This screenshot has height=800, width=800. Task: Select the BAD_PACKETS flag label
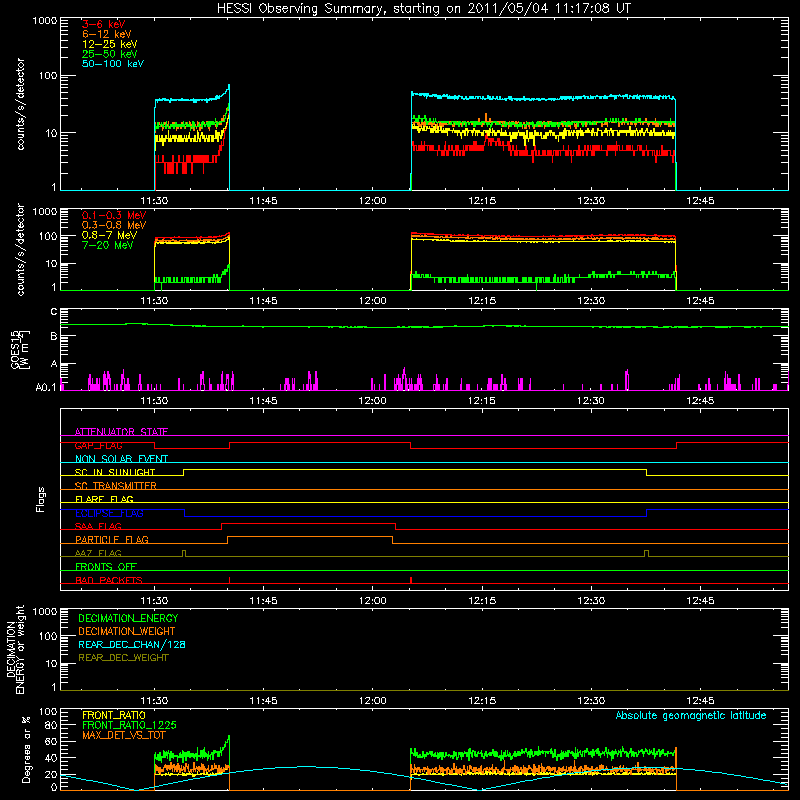(x=109, y=580)
